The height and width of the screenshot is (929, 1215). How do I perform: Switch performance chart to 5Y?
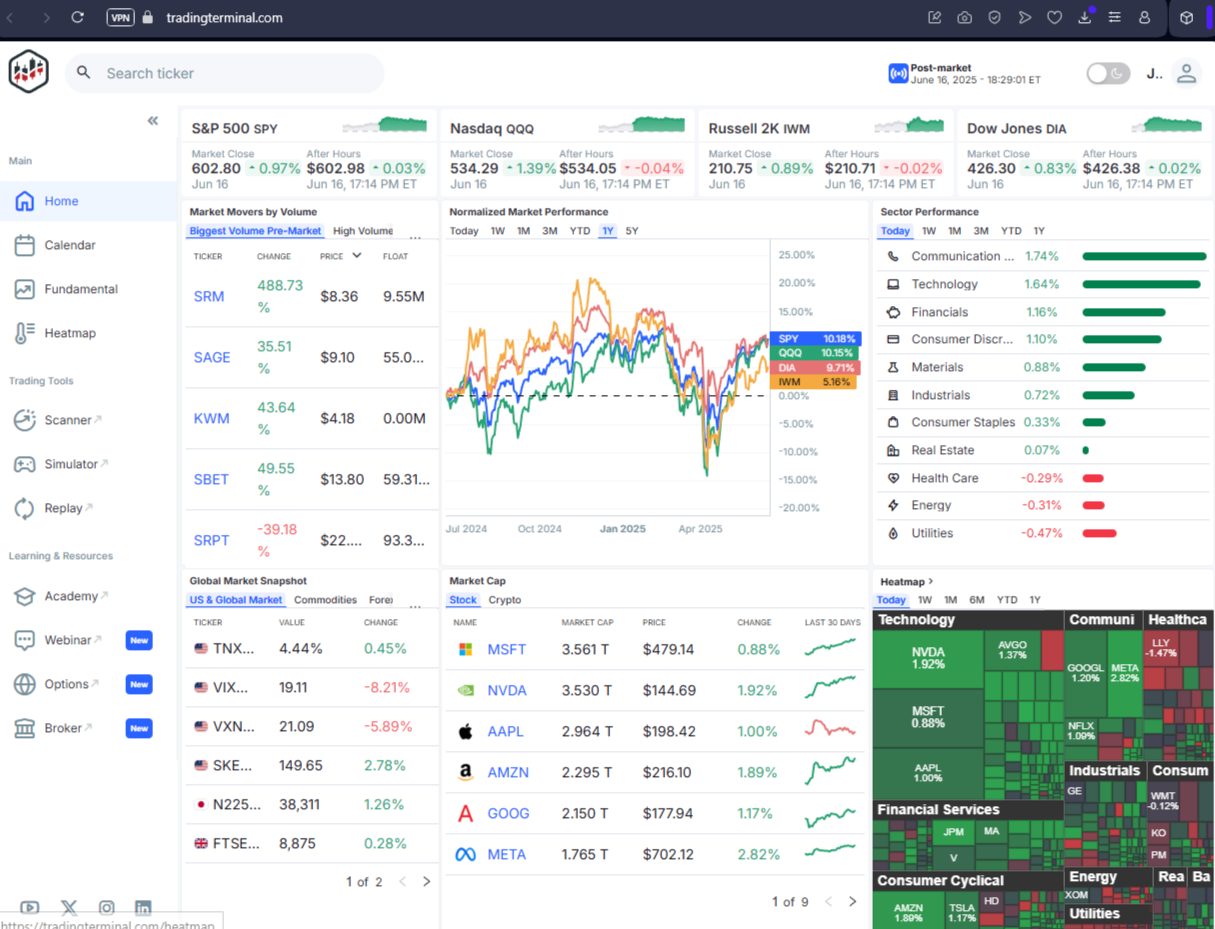click(x=632, y=231)
